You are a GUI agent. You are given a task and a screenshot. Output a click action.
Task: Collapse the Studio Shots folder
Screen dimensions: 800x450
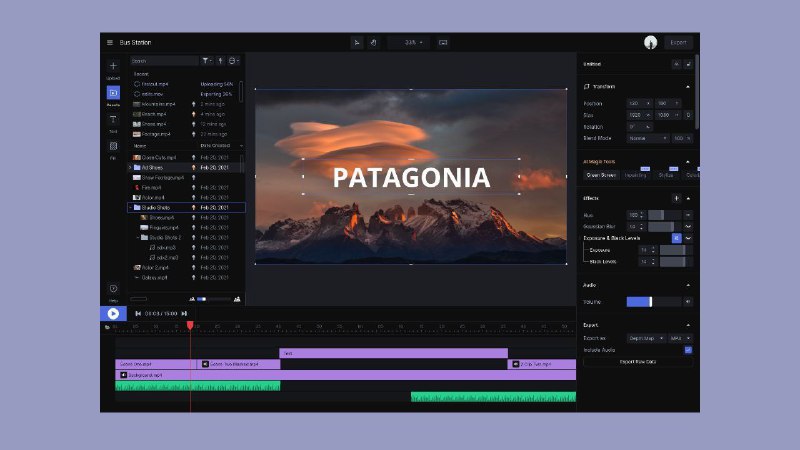click(130, 208)
